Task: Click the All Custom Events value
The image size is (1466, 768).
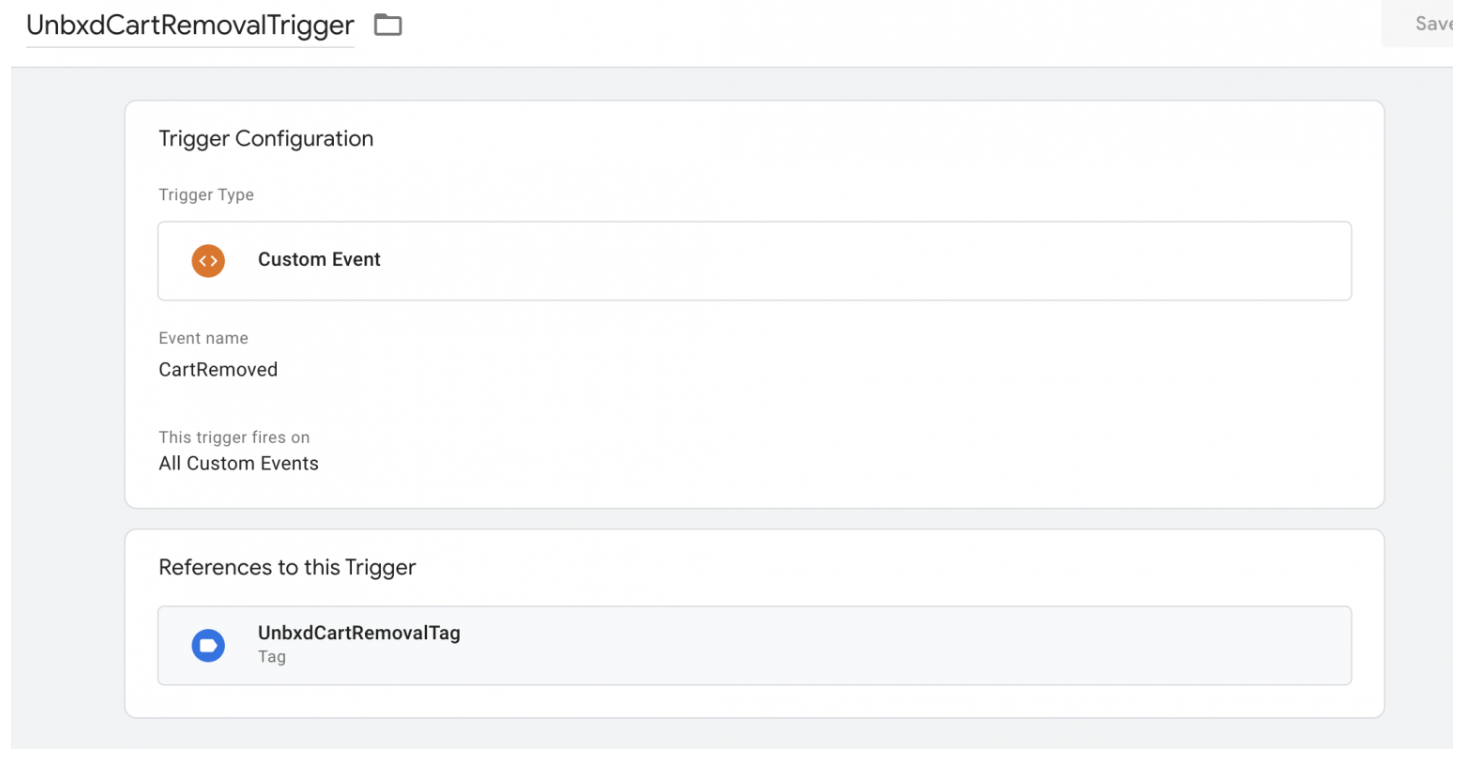Action: tap(239, 464)
